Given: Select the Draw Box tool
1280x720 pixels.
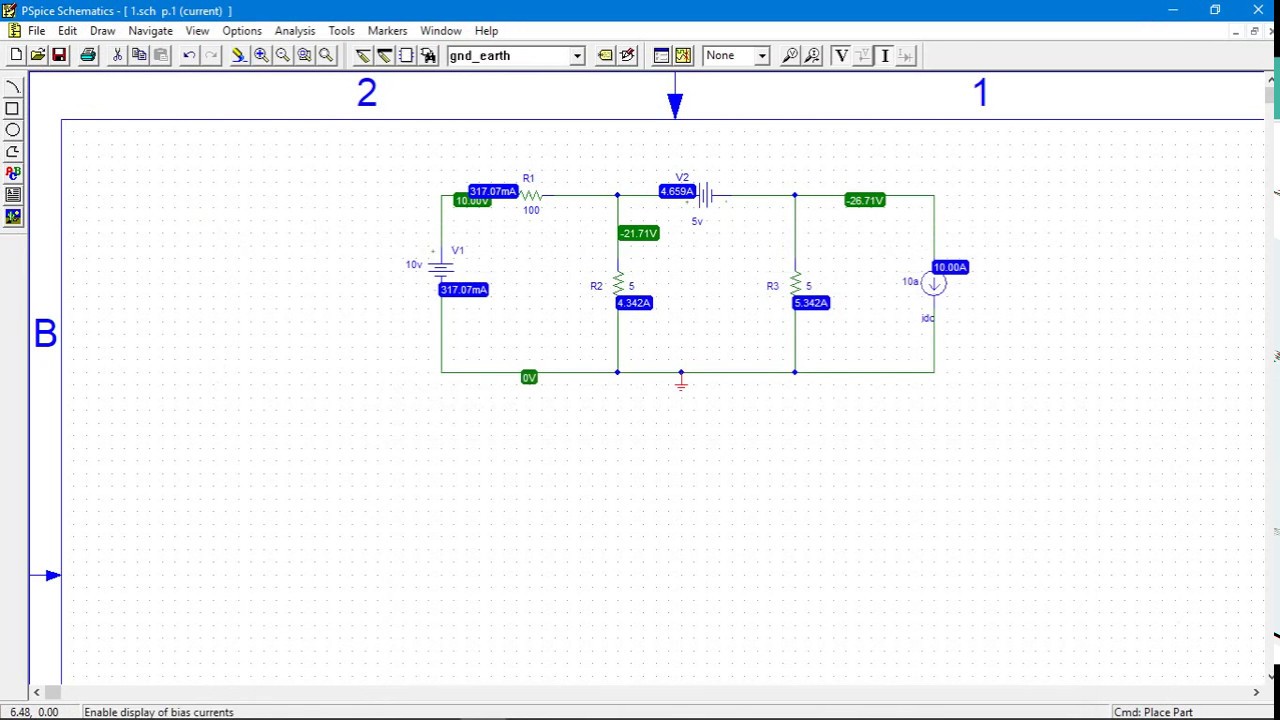Looking at the screenshot, I should 13,108.
